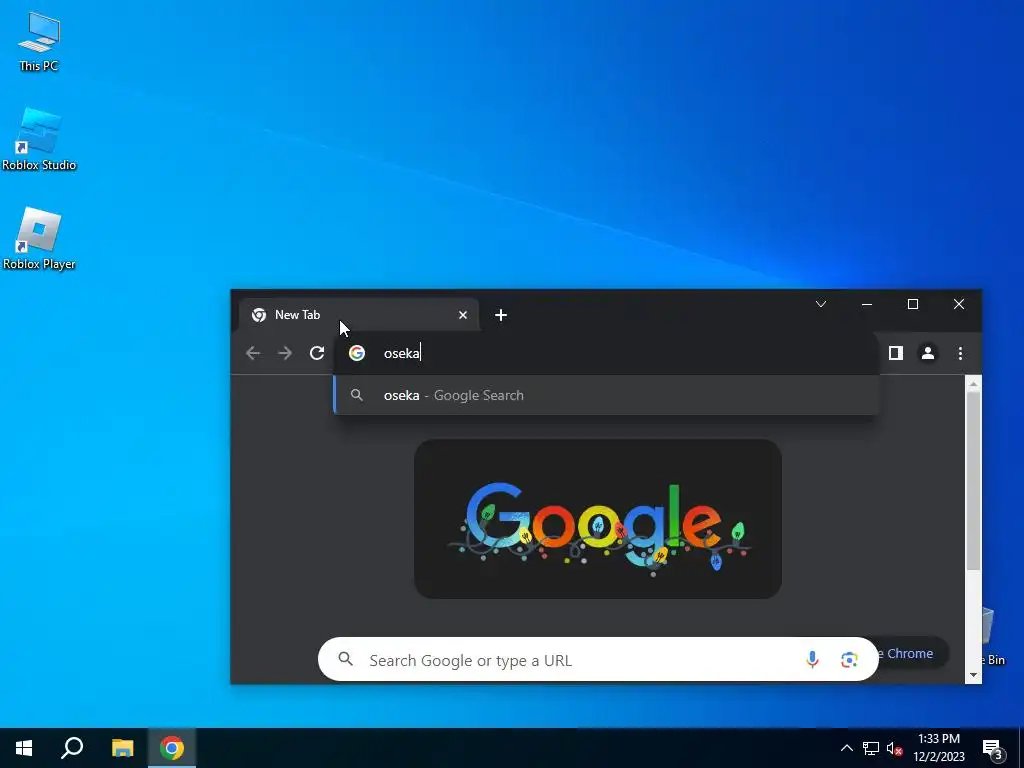The image size is (1024, 768).
Task: Click Chrome page scrollbar down arrow
Action: [973, 675]
